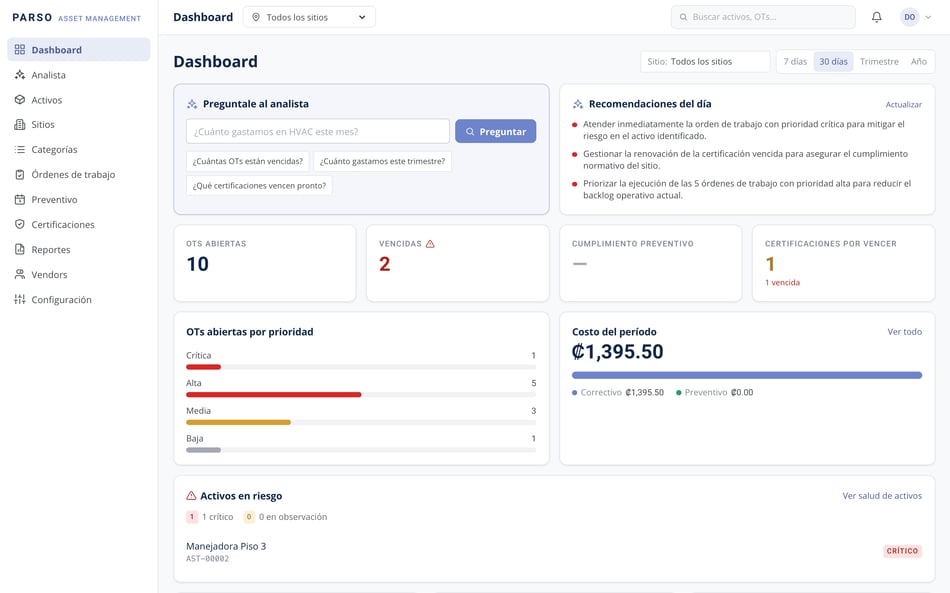Viewport: 950px width, 593px height.
Task: Open Certificaciones menu item
Action: [x=79, y=224]
